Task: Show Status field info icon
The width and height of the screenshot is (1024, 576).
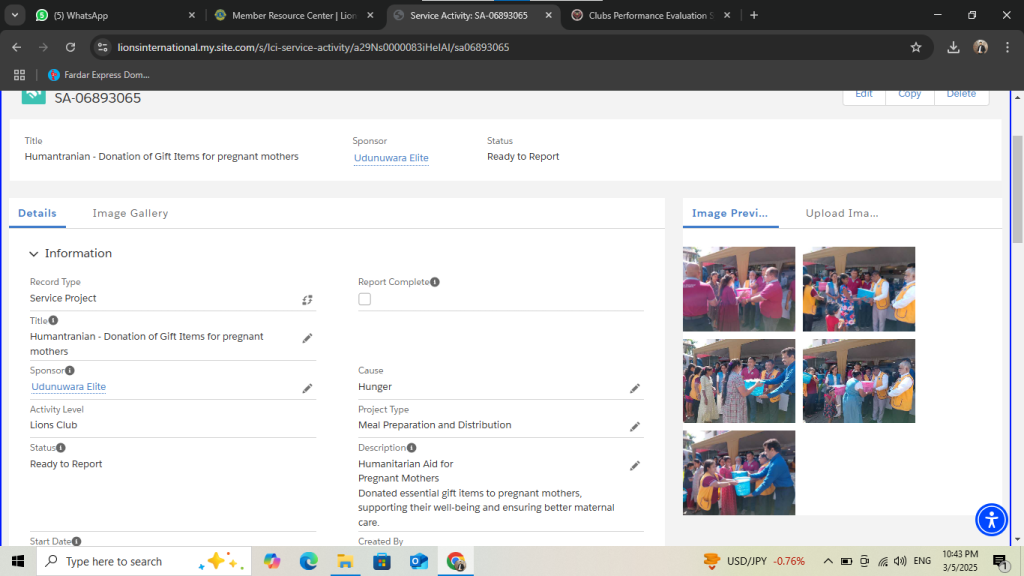Action: pos(61,448)
